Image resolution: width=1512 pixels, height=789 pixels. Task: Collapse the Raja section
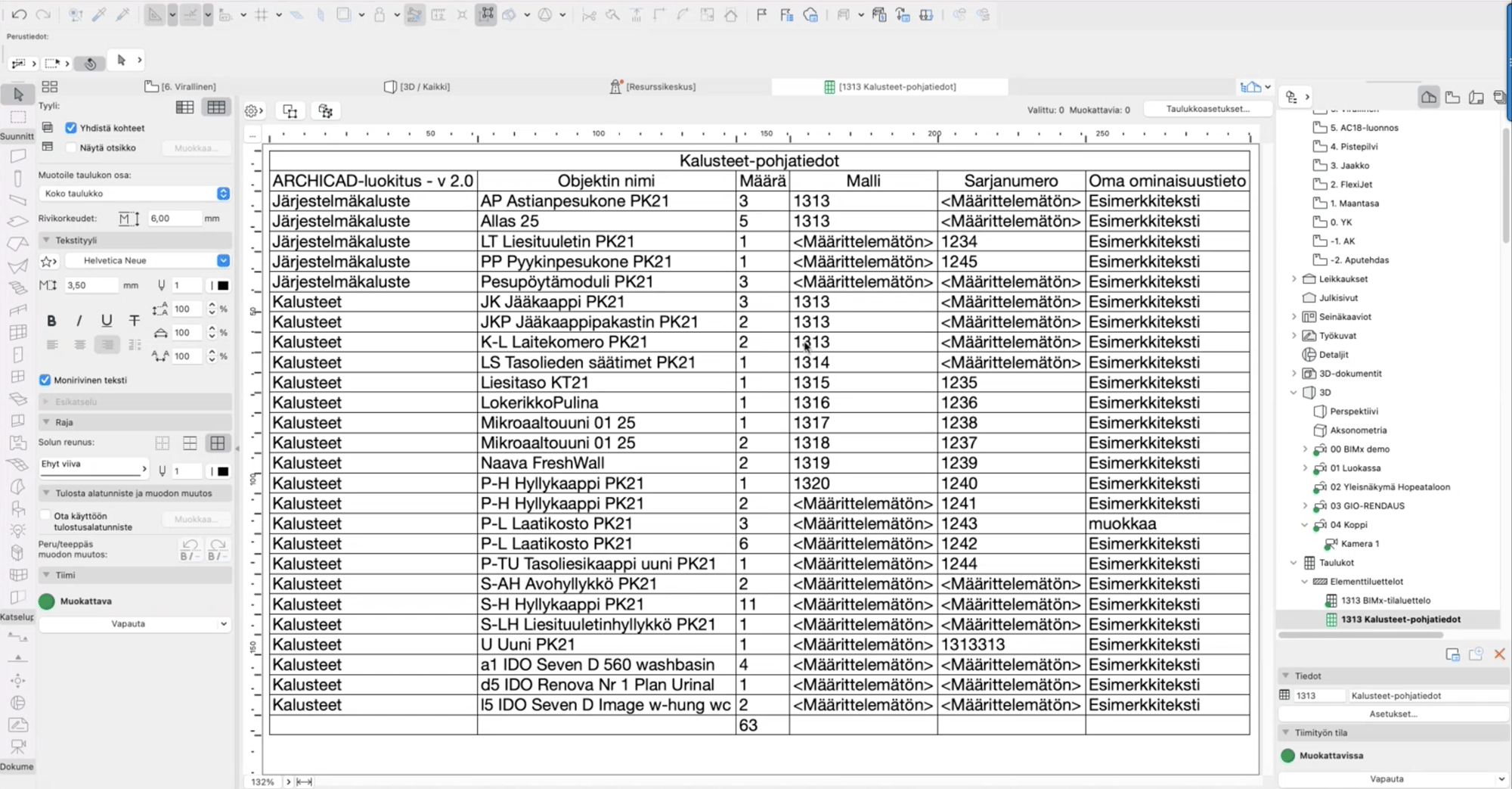[x=47, y=422]
